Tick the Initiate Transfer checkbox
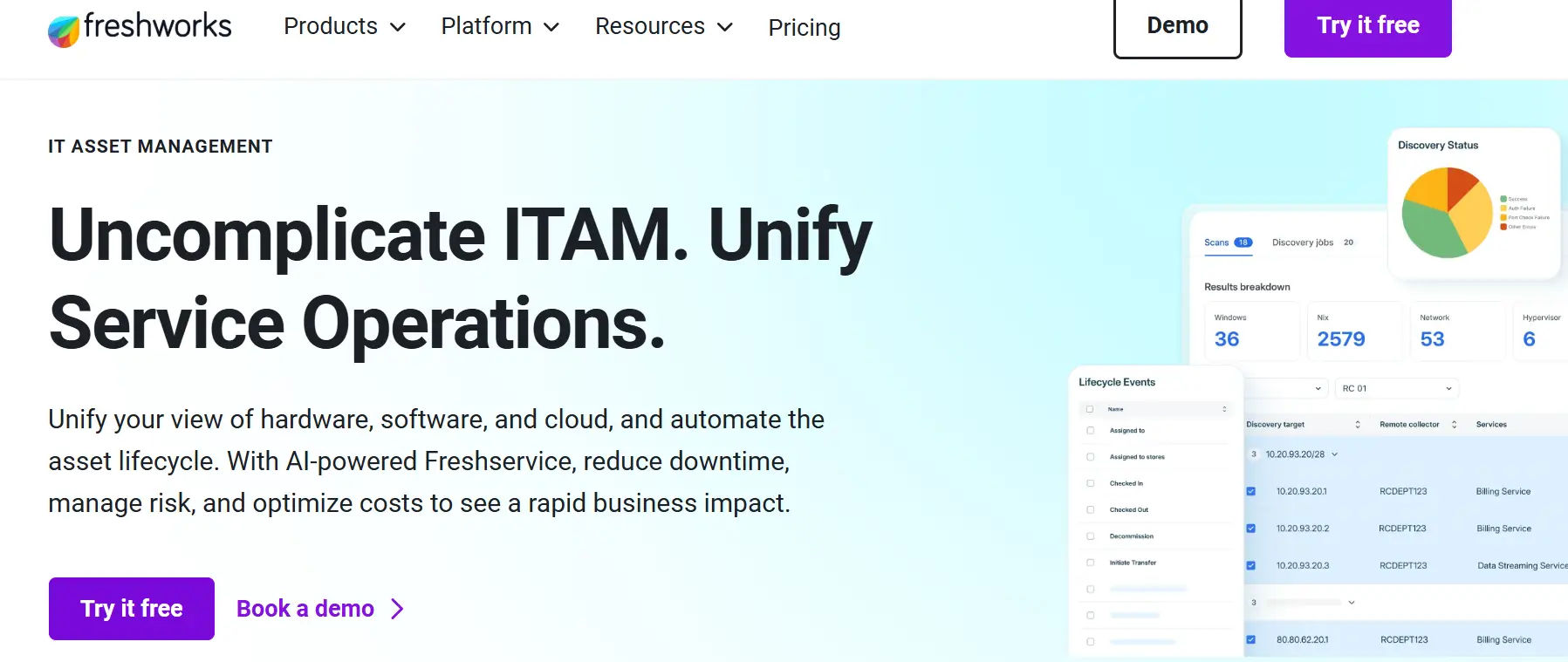Image resolution: width=1568 pixels, height=662 pixels. click(x=1090, y=563)
